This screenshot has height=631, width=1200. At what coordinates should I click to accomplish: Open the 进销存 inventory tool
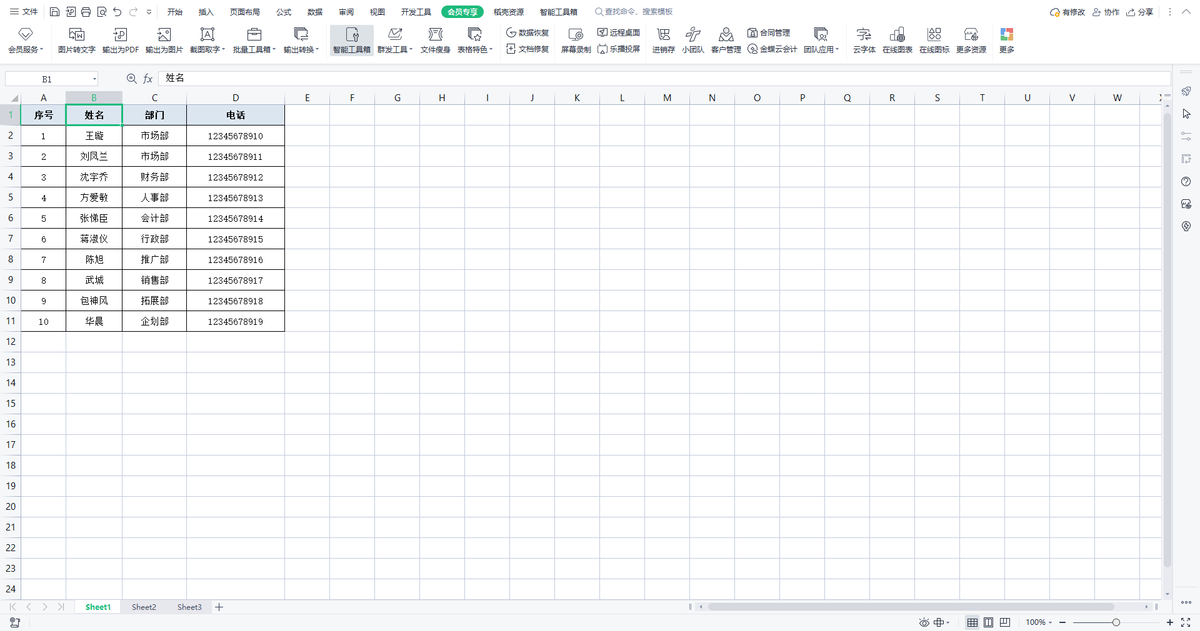(663, 41)
